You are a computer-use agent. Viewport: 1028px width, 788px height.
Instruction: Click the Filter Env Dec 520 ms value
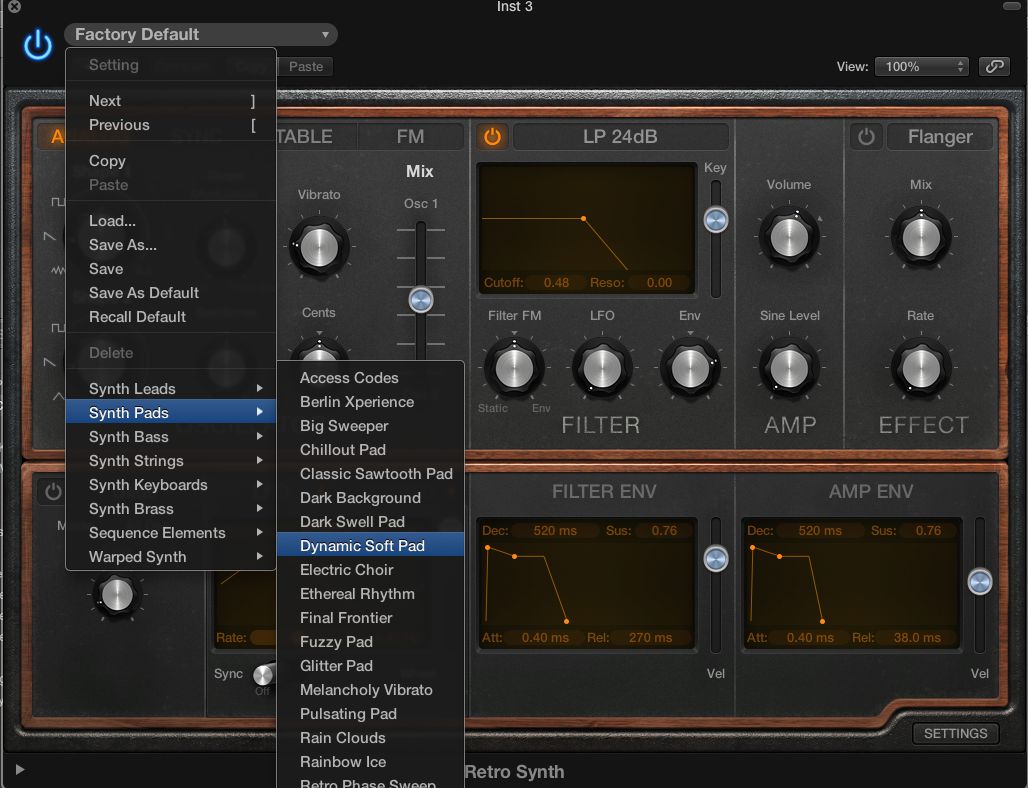pyautogui.click(x=555, y=530)
